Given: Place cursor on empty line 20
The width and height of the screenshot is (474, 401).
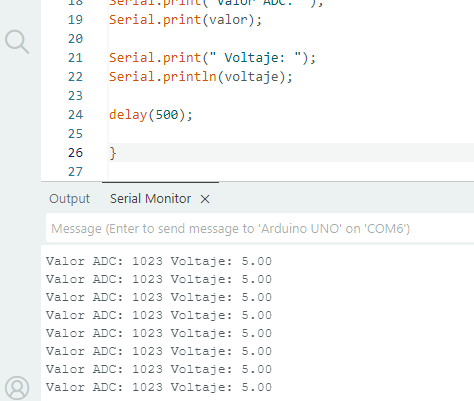Looking at the screenshot, I should point(290,39).
